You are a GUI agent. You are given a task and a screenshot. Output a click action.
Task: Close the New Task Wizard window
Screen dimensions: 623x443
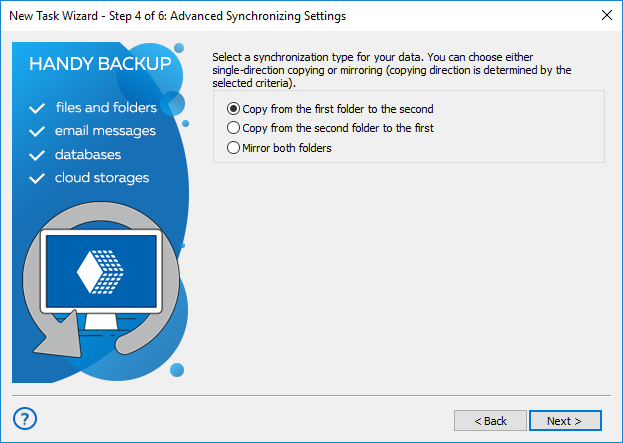tap(606, 14)
